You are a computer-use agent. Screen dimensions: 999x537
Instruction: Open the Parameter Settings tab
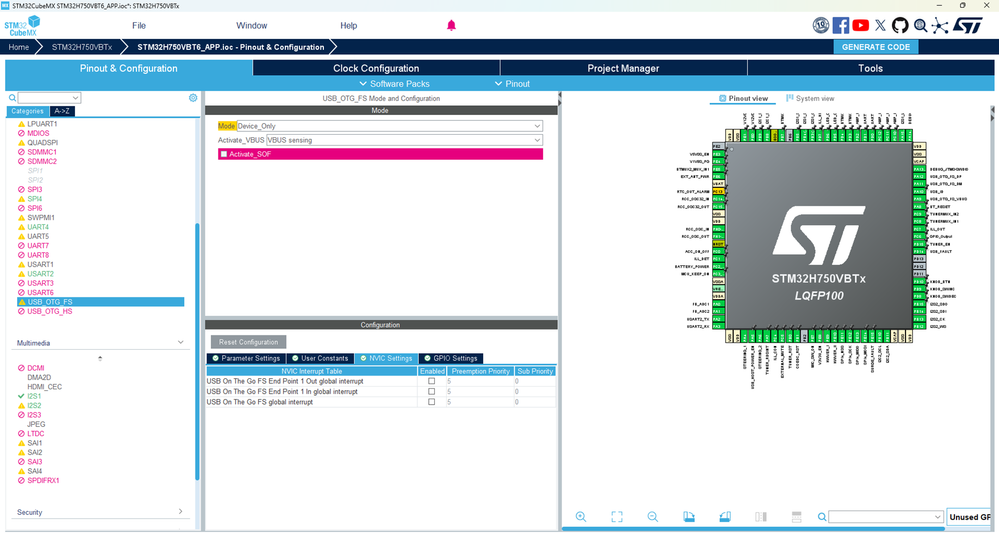[x=246, y=358]
